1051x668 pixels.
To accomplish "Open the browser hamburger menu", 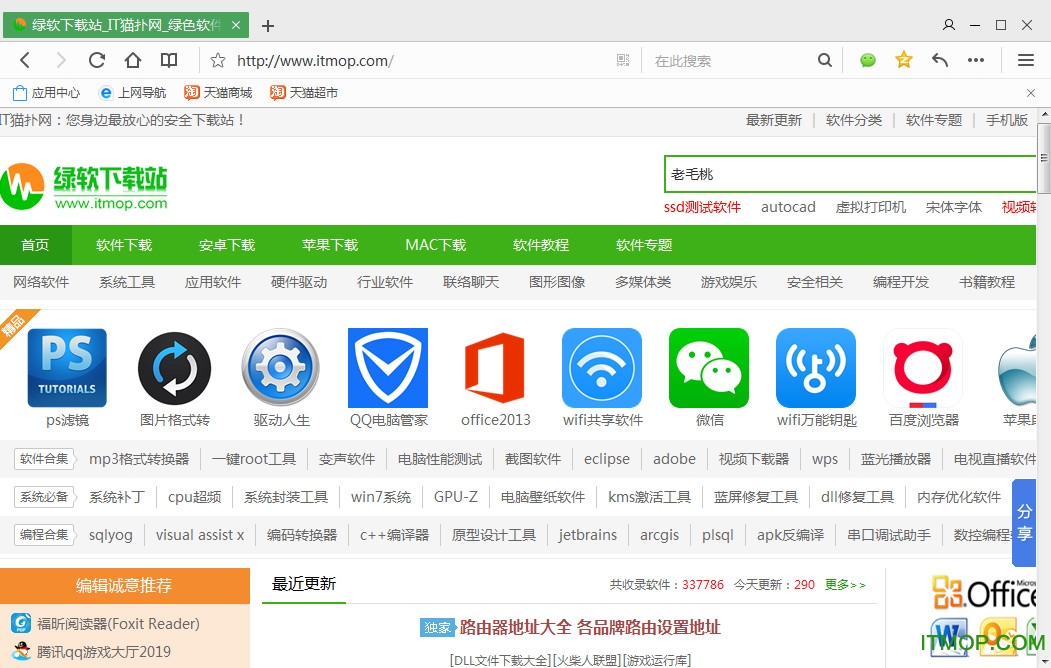I will coord(1026,60).
